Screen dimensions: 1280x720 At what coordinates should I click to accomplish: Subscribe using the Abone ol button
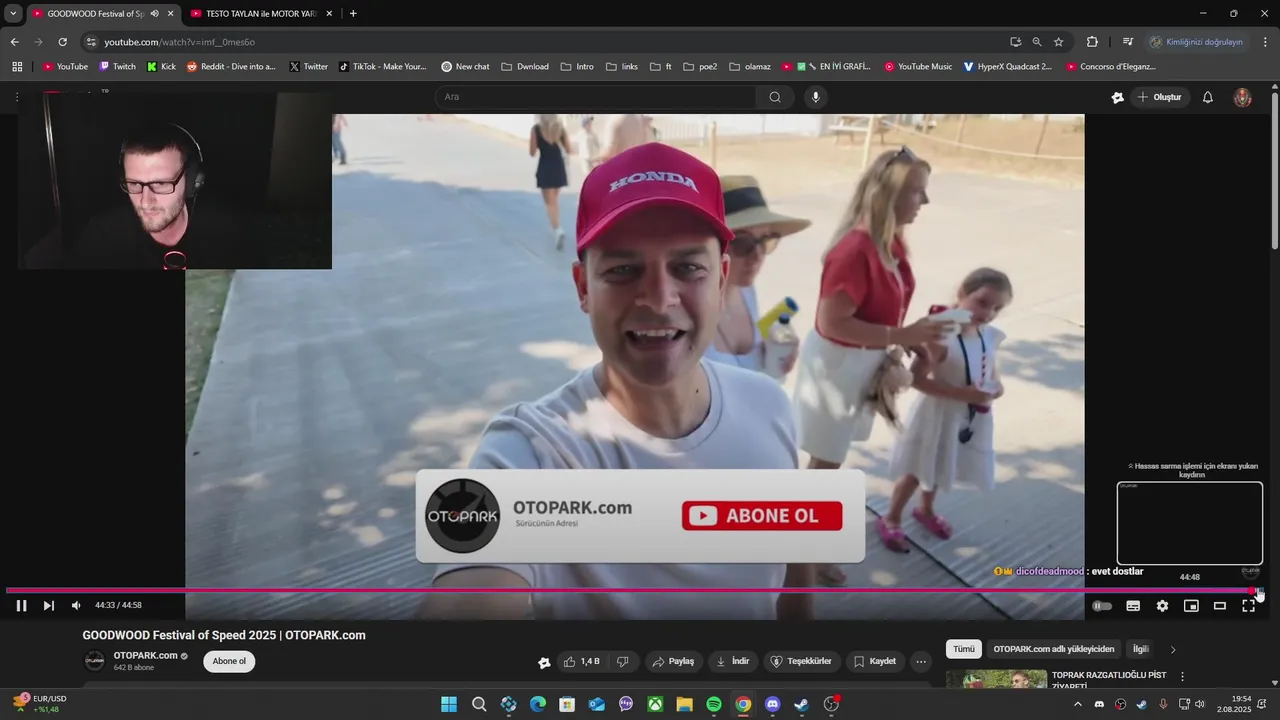point(229,661)
